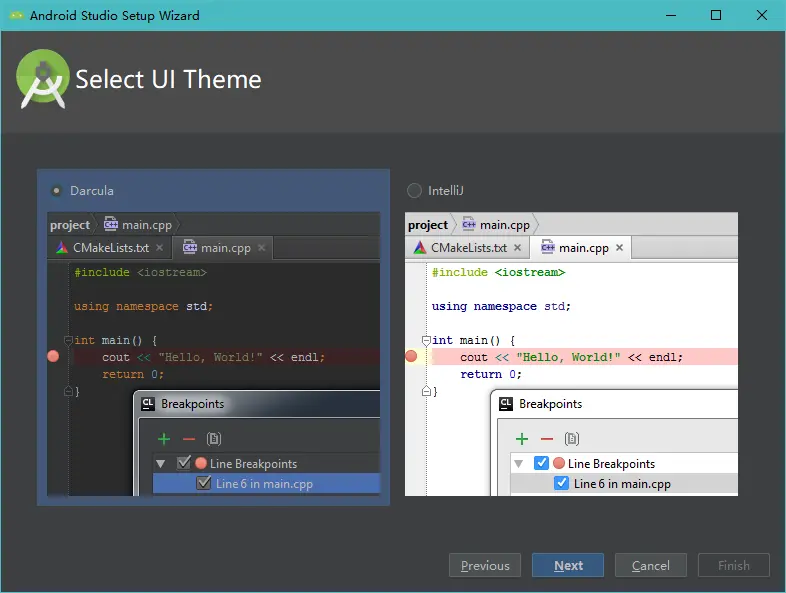Click the 'Darcula' label text
The width and height of the screenshot is (786, 593).
tap(92, 190)
